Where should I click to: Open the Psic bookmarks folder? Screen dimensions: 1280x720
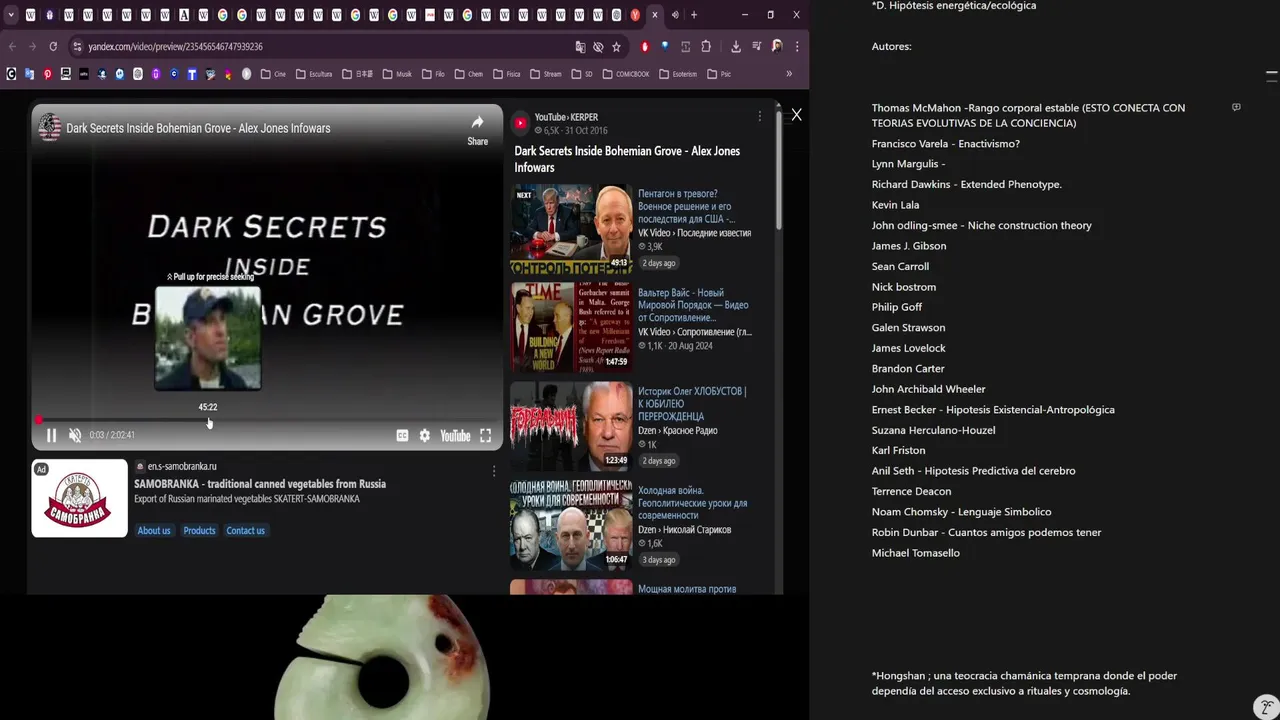719,74
